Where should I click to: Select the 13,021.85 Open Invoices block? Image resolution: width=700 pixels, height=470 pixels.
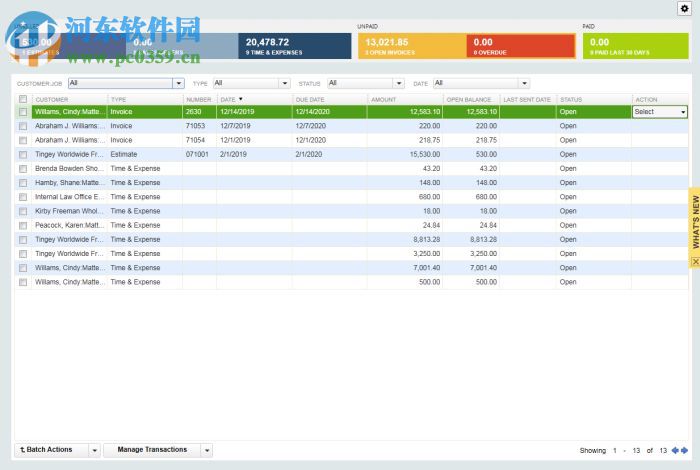click(x=412, y=46)
